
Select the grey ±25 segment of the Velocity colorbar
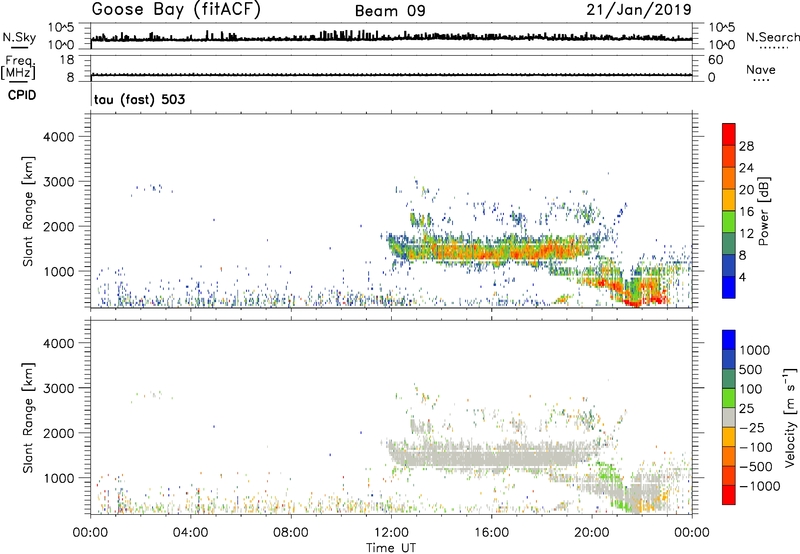729,418
